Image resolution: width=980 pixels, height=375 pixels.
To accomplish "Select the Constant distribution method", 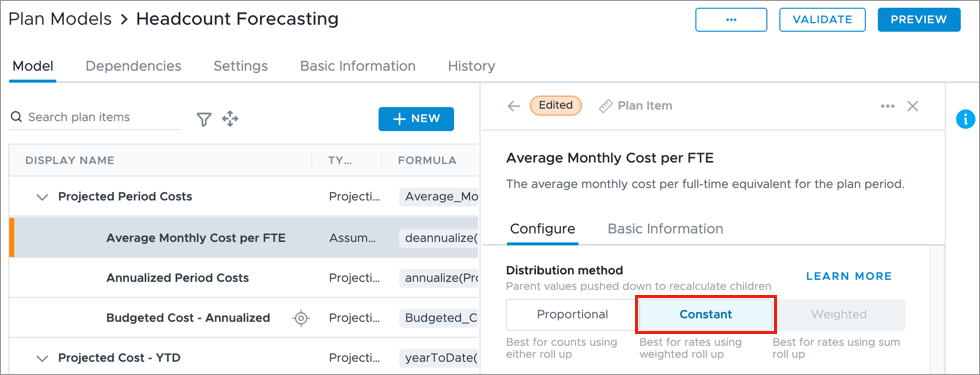I will 706,314.
